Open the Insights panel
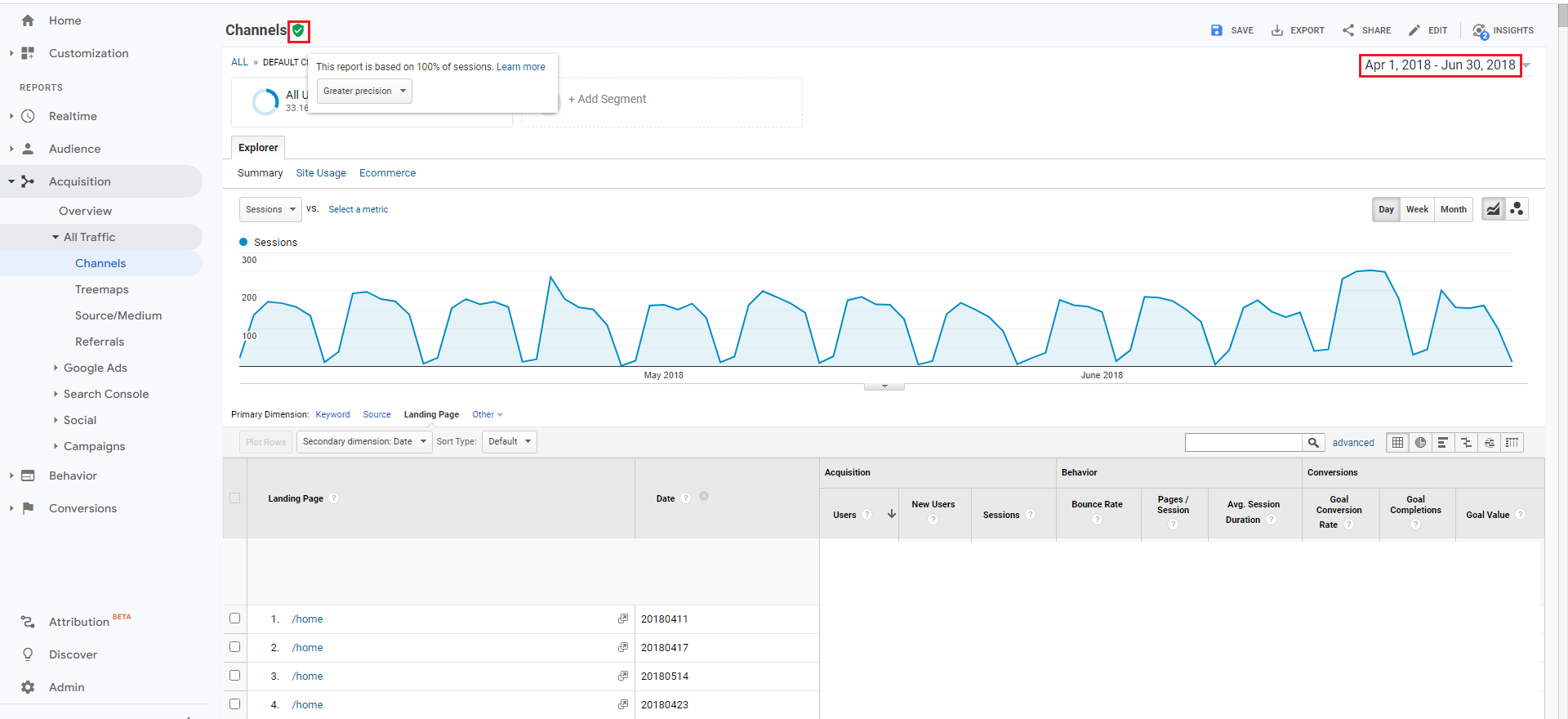This screenshot has height=719, width=1568. click(1503, 30)
